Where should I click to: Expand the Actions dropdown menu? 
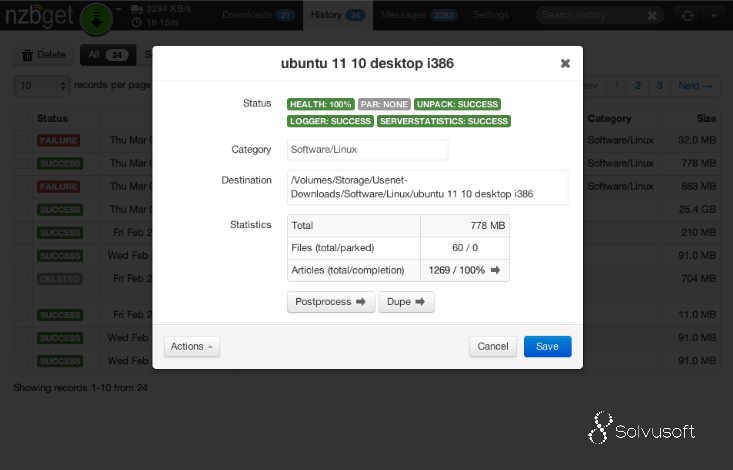[x=192, y=347]
